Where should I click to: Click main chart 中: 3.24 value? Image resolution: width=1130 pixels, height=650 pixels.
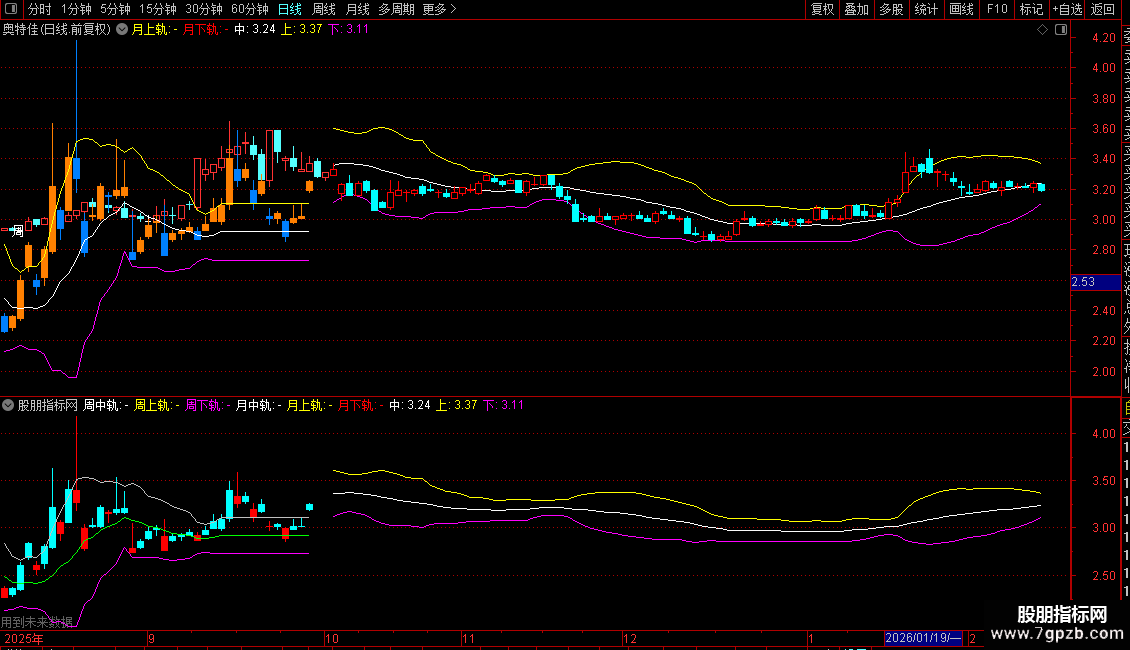(x=254, y=30)
